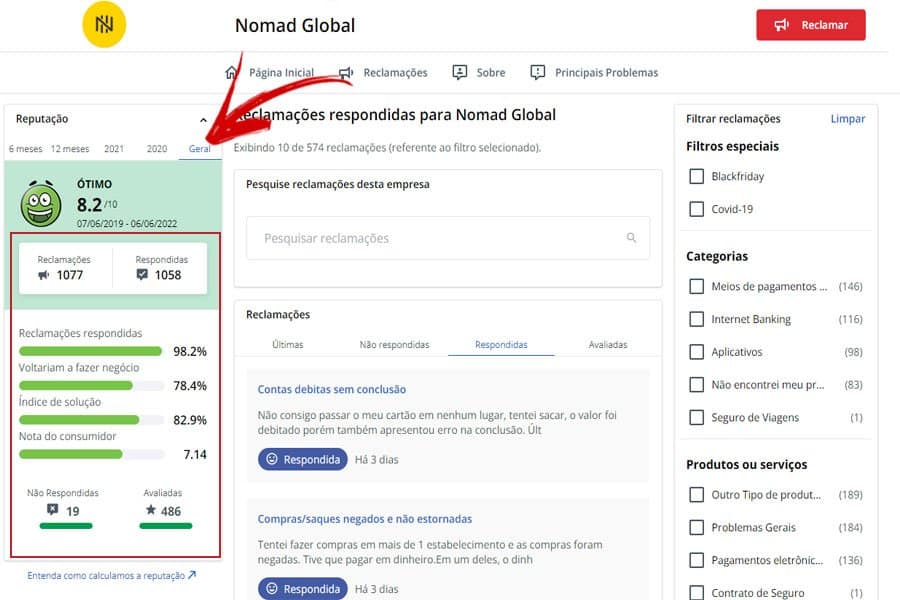Click Respondida badge under 'Compras/saques negados'
The height and width of the screenshot is (600, 900).
[302, 589]
